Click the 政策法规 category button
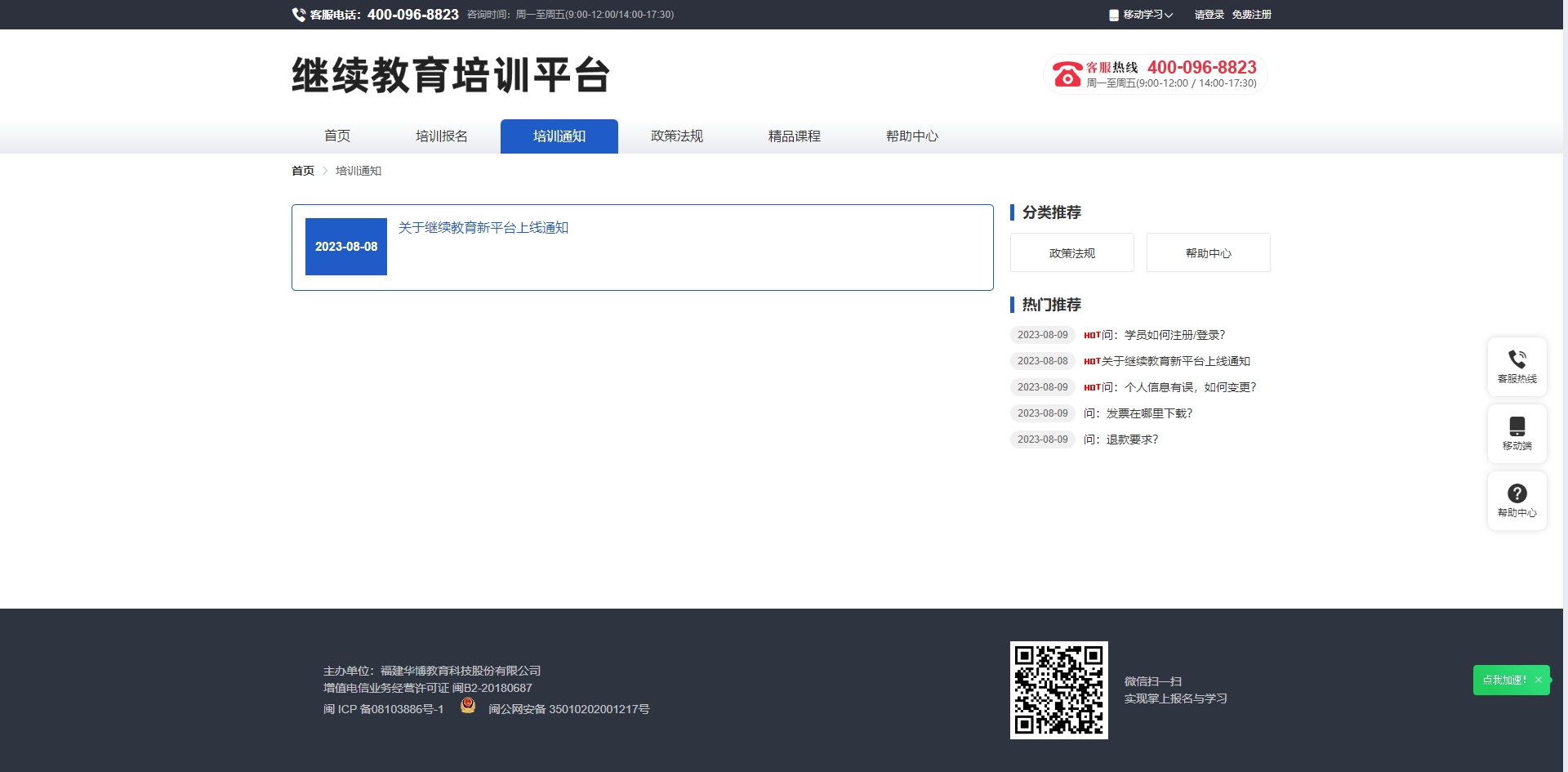Image resolution: width=1568 pixels, height=772 pixels. (1072, 252)
